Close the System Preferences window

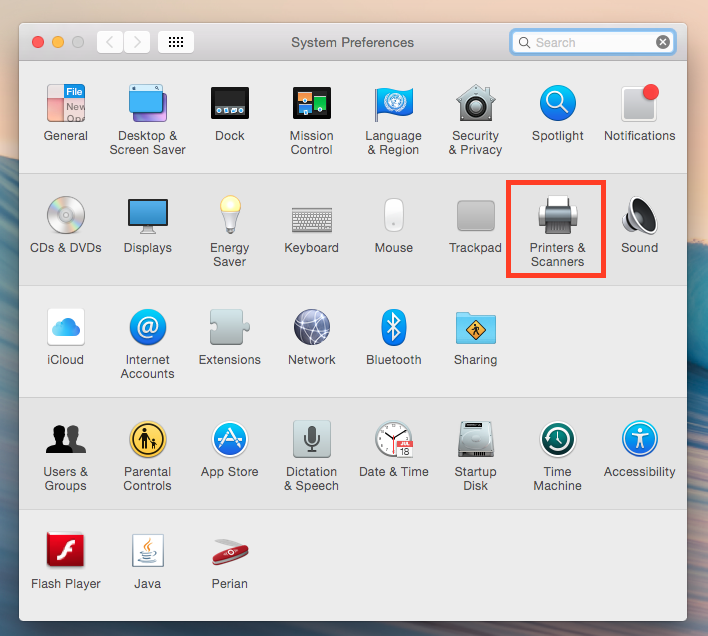pos(38,42)
